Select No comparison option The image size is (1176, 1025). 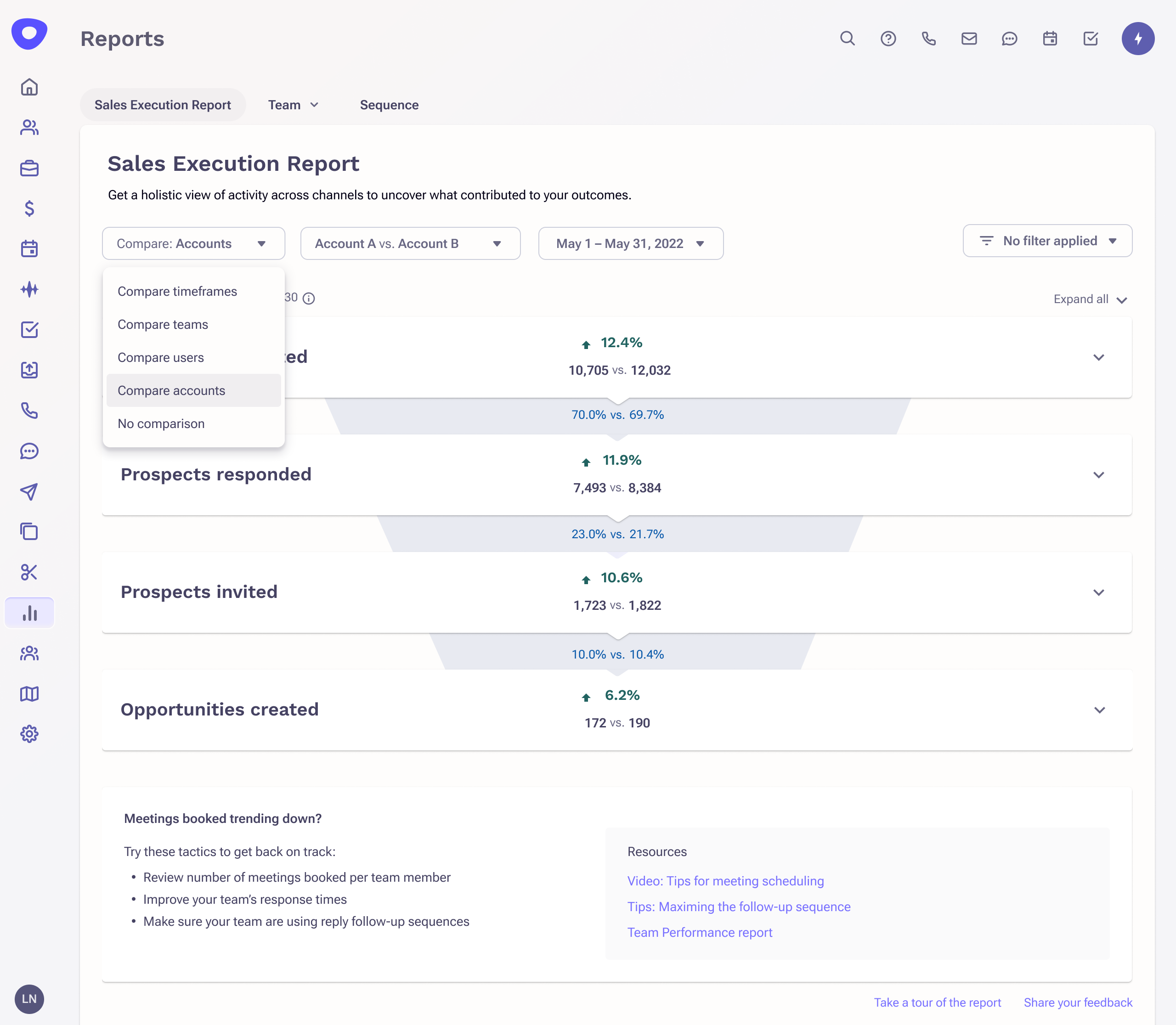[161, 423]
